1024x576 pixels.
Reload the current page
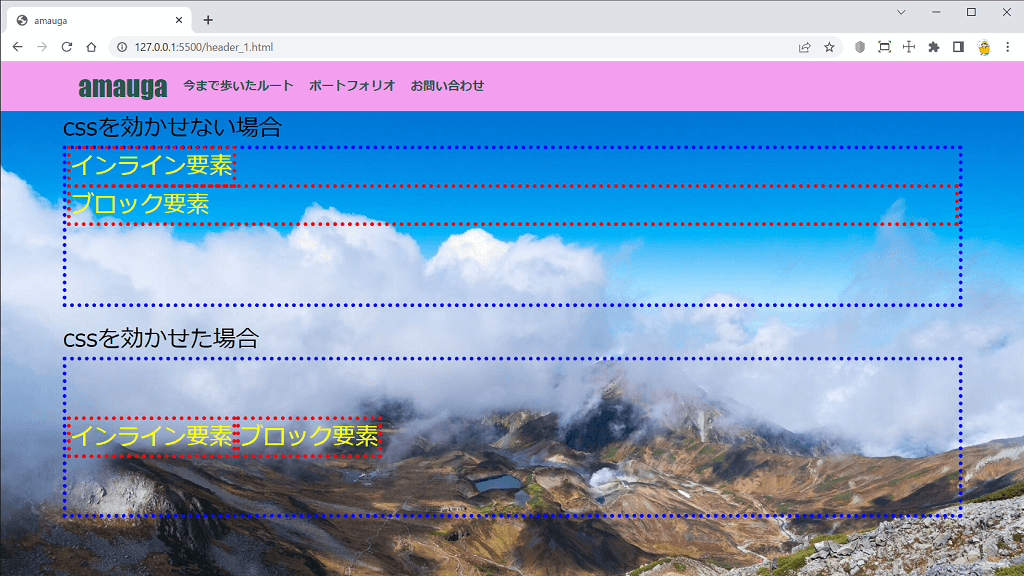coord(67,47)
